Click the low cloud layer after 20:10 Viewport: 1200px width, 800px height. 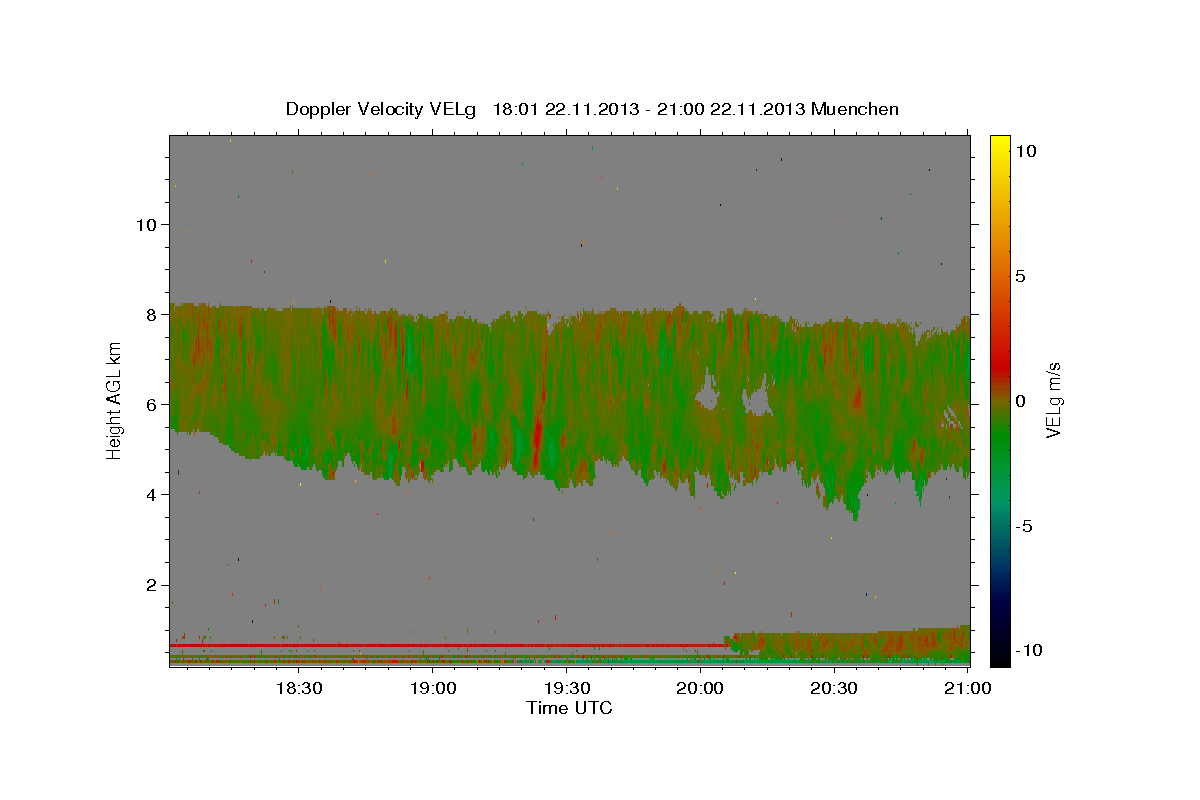coord(850,645)
